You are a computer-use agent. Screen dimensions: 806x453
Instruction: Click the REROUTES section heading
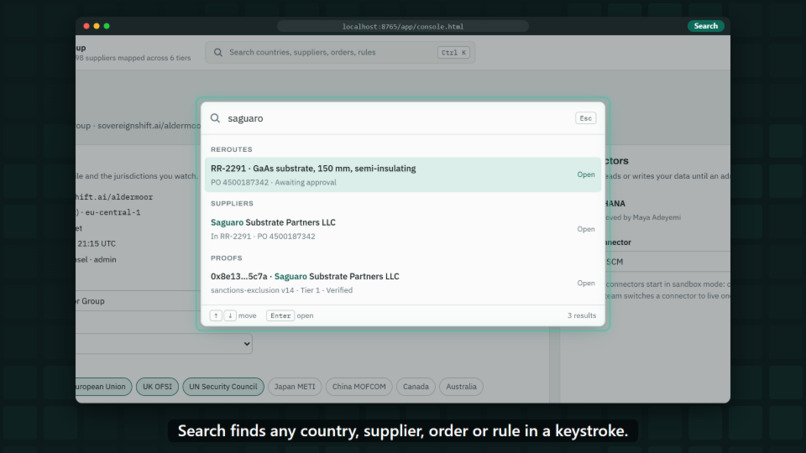pyautogui.click(x=231, y=150)
